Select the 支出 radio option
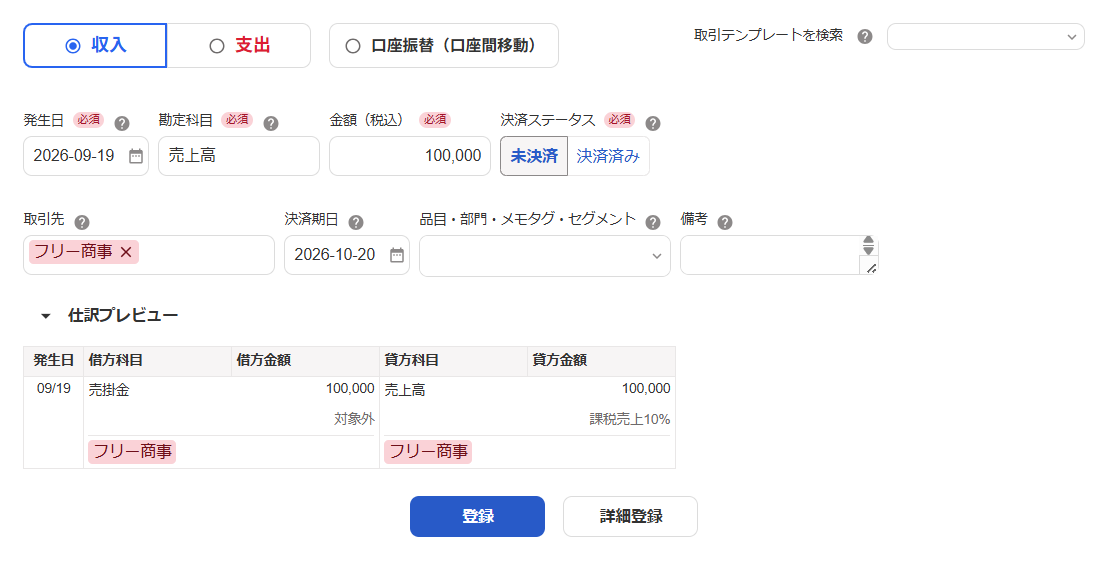Viewport: 1112px width, 564px height. click(238, 45)
